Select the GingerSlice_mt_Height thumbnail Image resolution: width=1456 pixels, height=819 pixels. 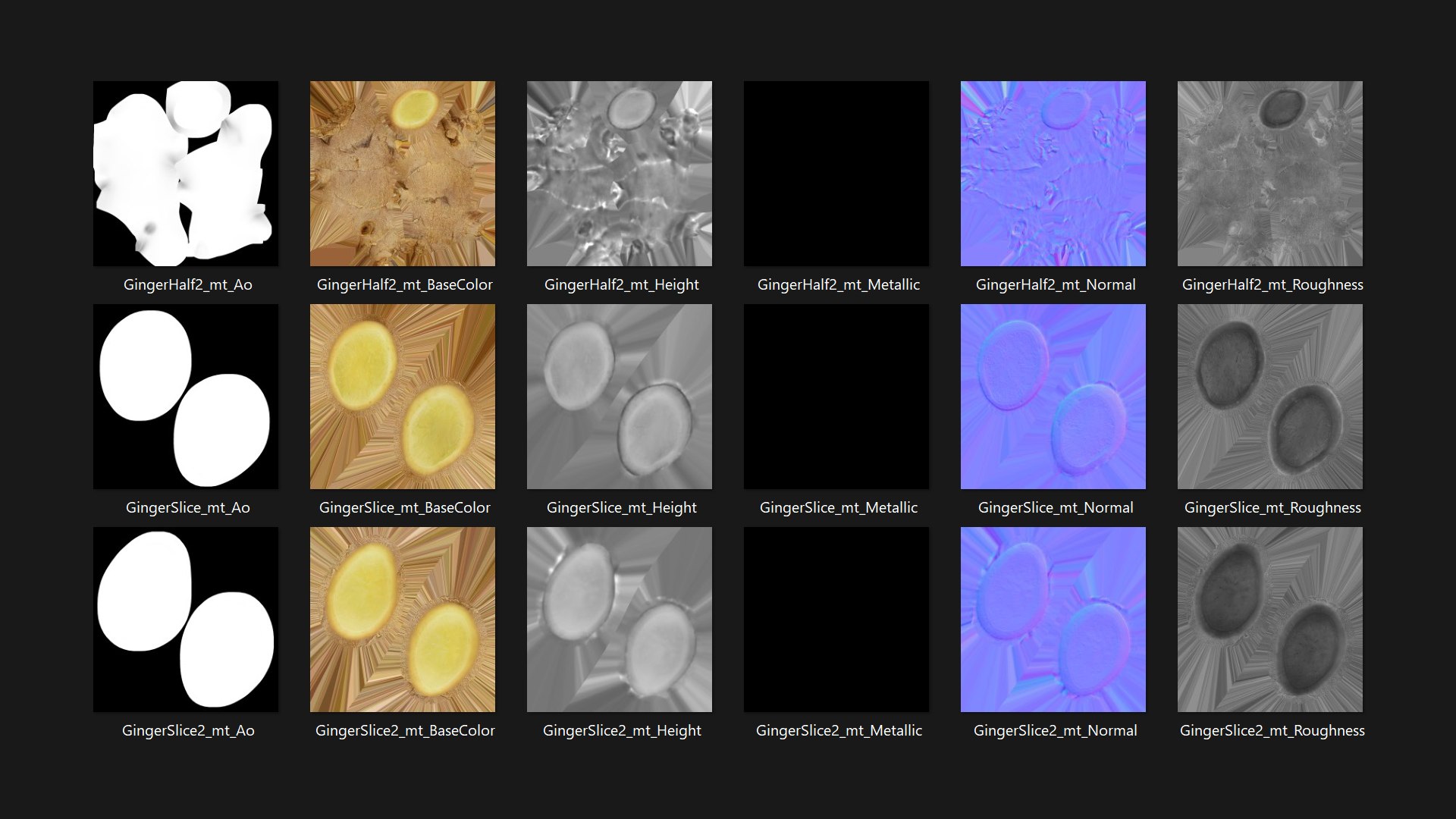620,397
